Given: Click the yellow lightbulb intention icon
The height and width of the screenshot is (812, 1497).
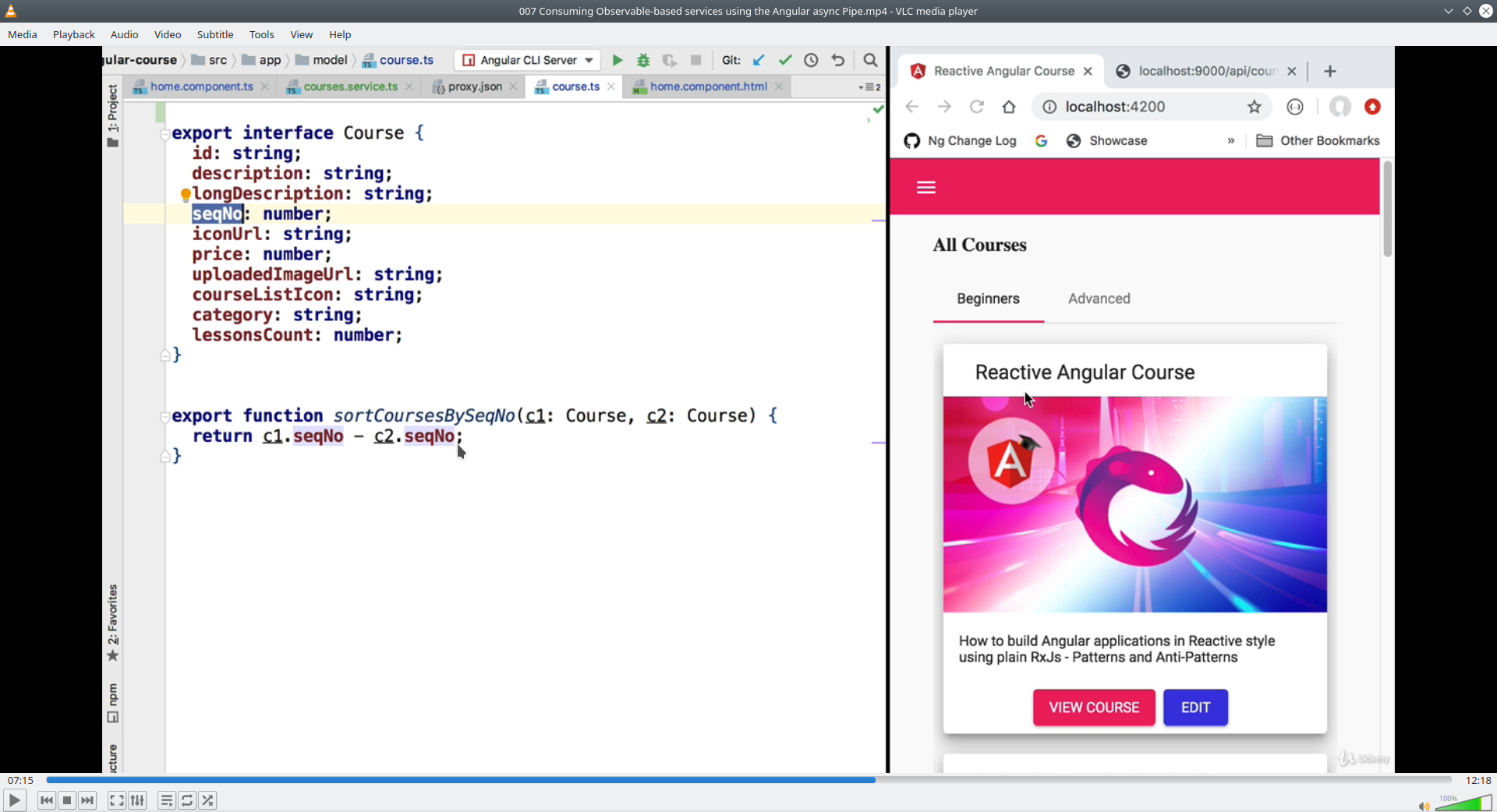Looking at the screenshot, I should click(x=186, y=194).
